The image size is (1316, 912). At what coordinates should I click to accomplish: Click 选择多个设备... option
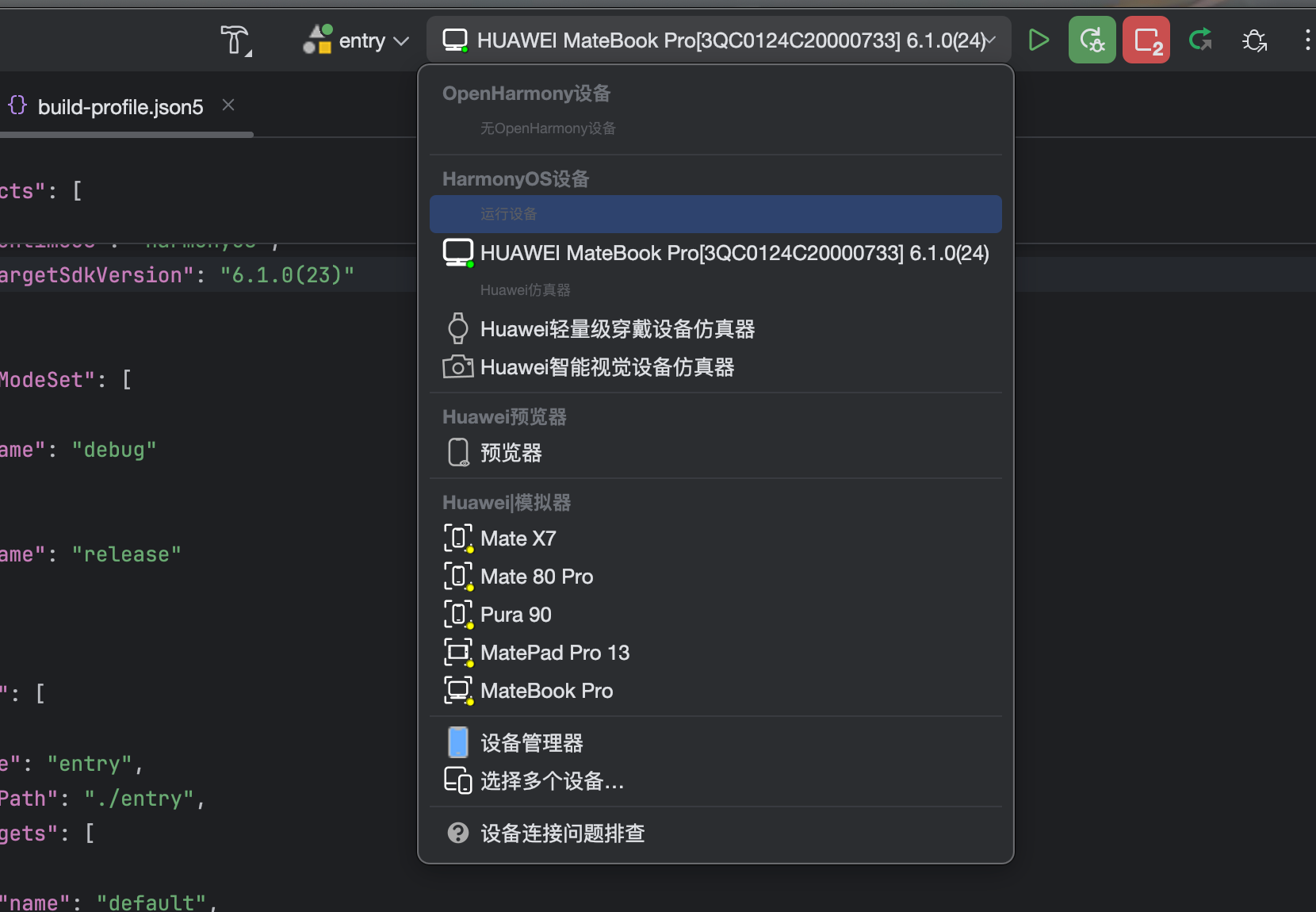716,780
